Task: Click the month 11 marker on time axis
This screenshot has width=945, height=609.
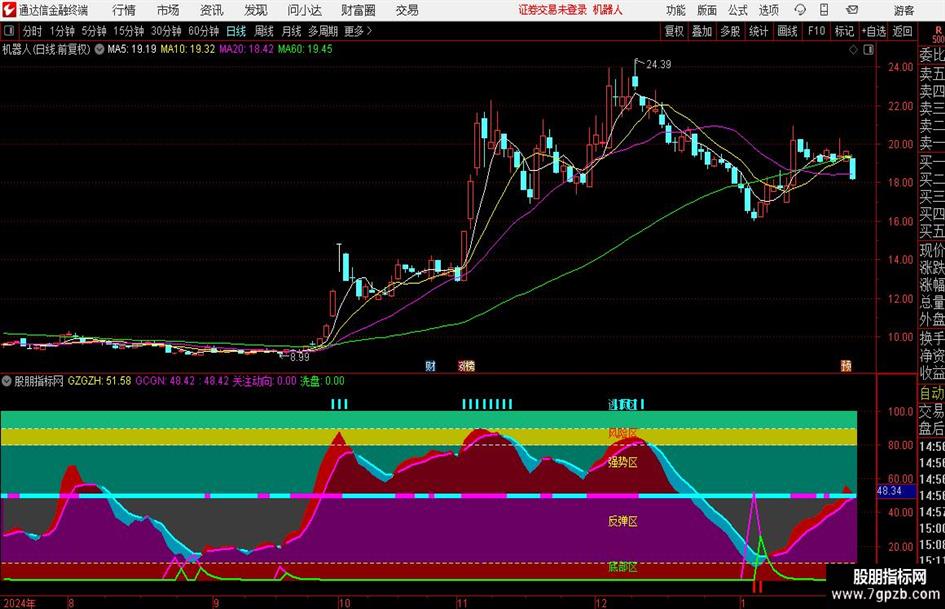Action: [x=462, y=602]
